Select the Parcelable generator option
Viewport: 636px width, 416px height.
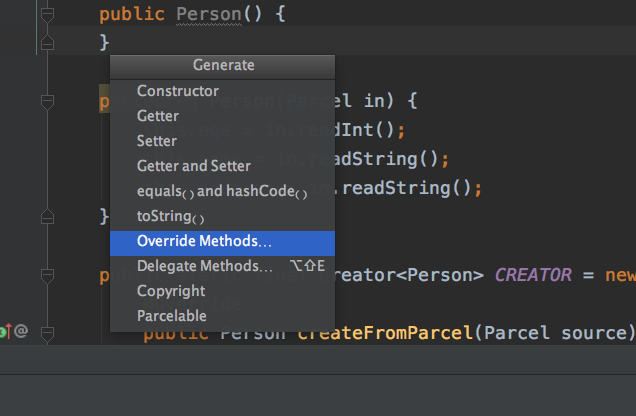pos(172,316)
